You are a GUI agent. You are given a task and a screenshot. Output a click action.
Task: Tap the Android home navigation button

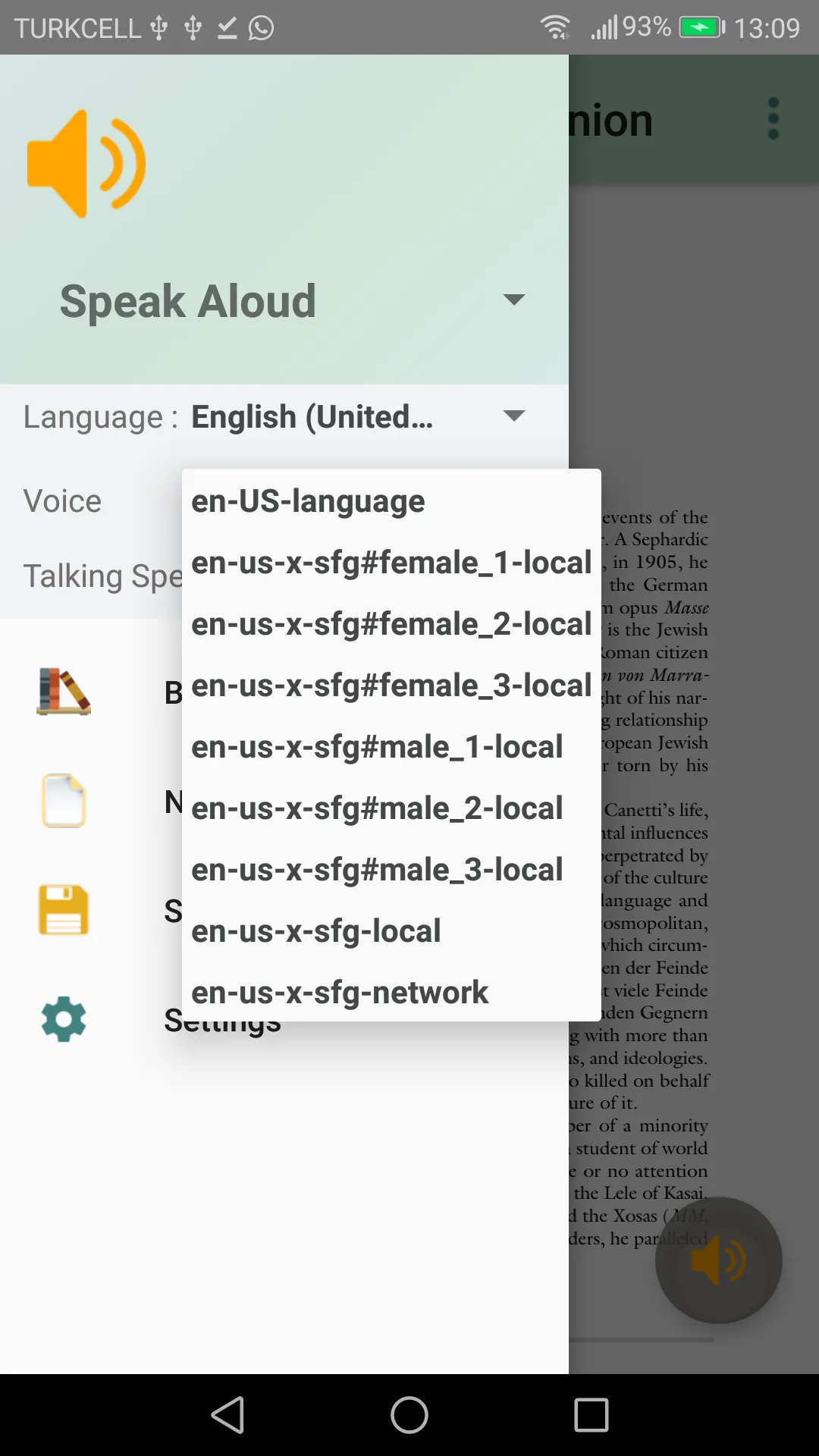pos(409,1415)
